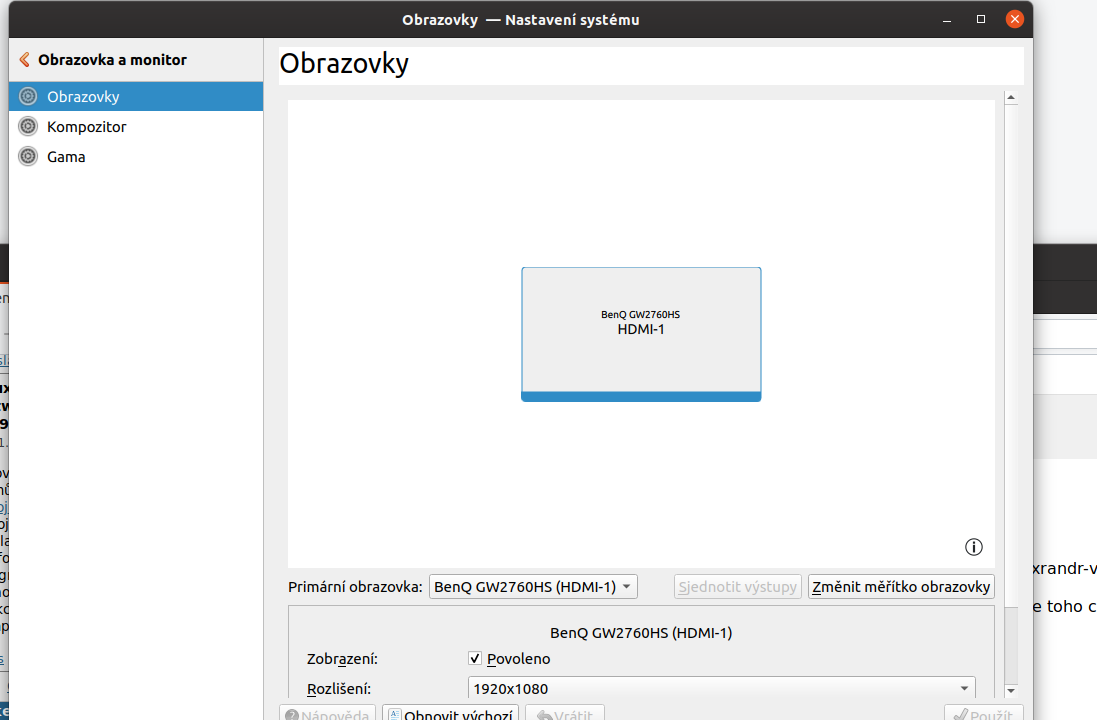Click the scrollbar up arrow

click(x=1011, y=98)
